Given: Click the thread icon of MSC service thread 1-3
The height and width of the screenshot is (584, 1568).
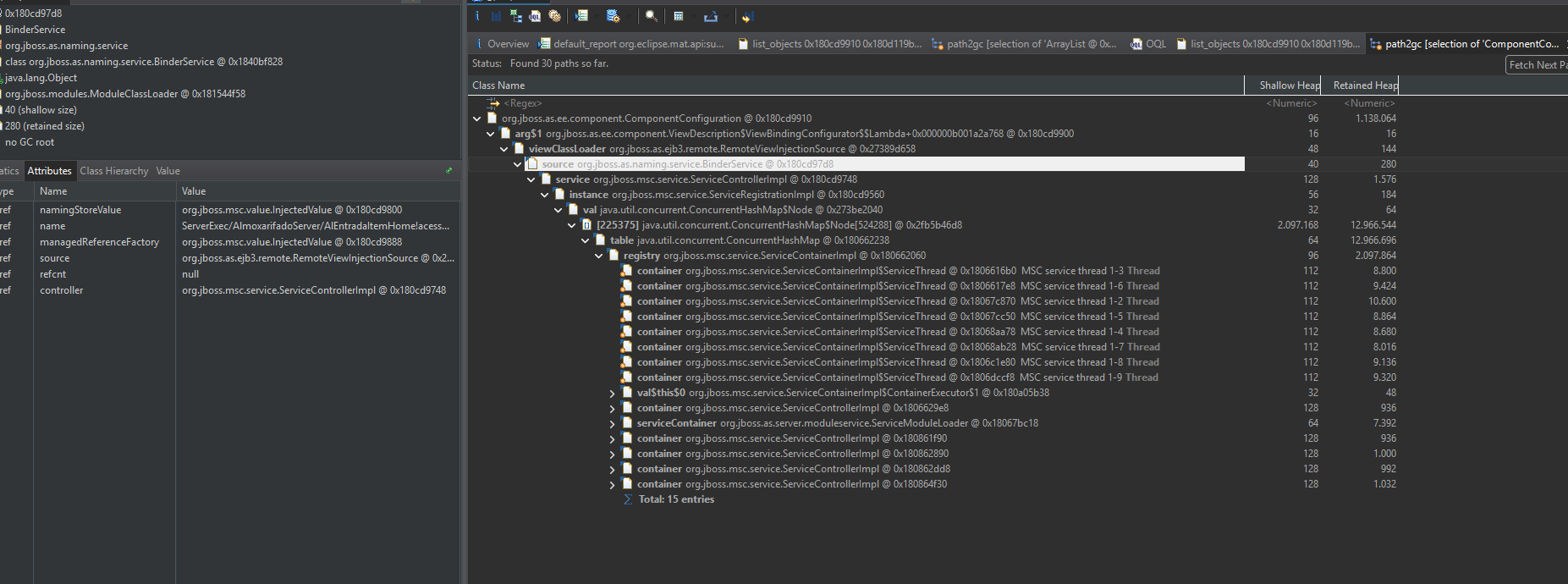Looking at the screenshot, I should (627, 271).
